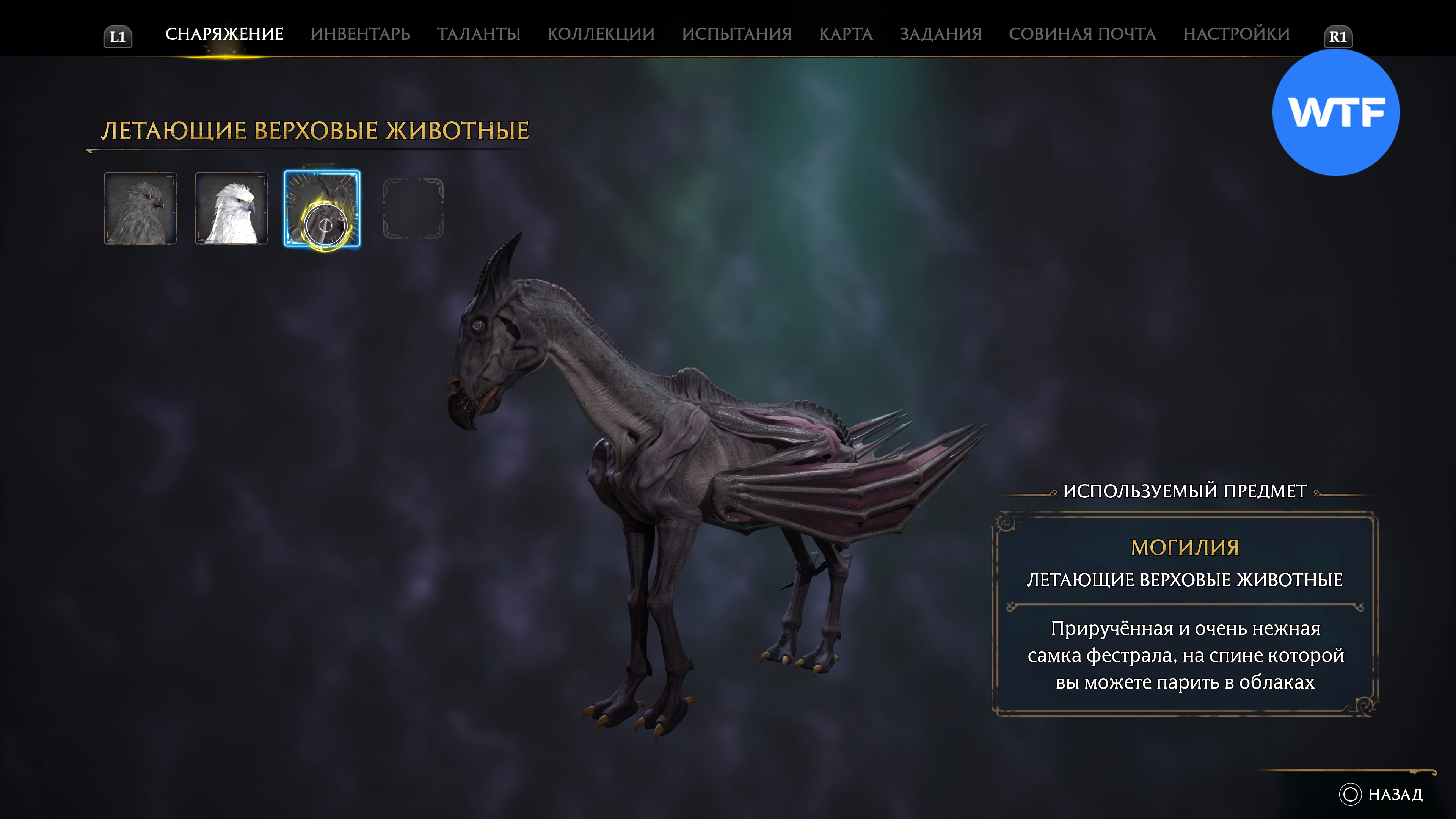Click the R1 shoulder button icon
The height and width of the screenshot is (819, 1456).
pyautogui.click(x=1338, y=37)
